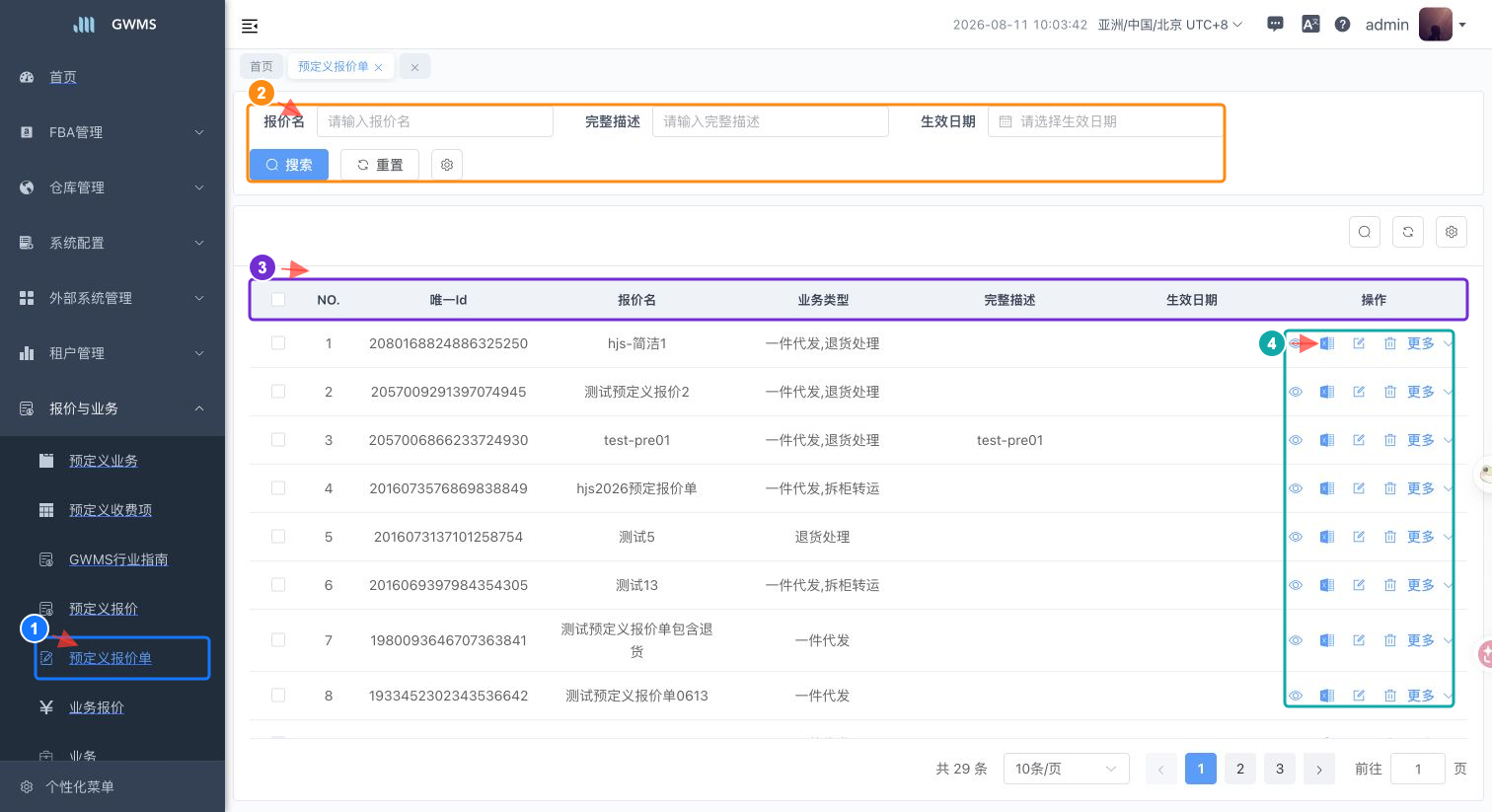Go to the next page arrow

click(x=1319, y=769)
